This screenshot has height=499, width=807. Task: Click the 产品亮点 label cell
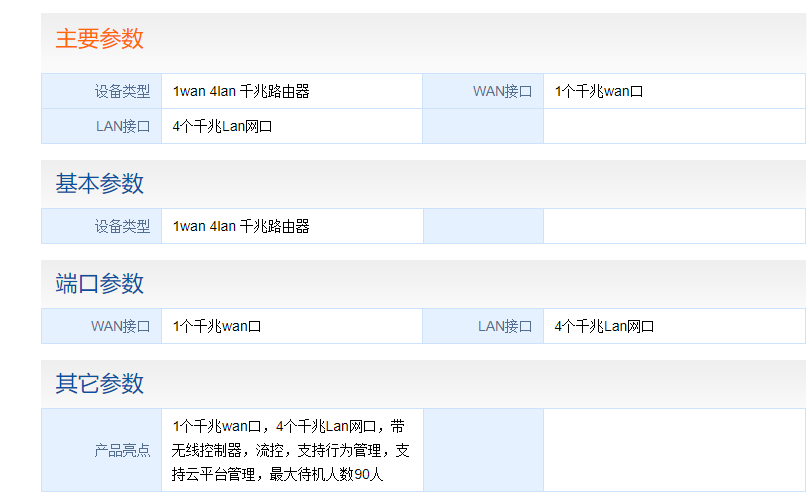(101, 450)
